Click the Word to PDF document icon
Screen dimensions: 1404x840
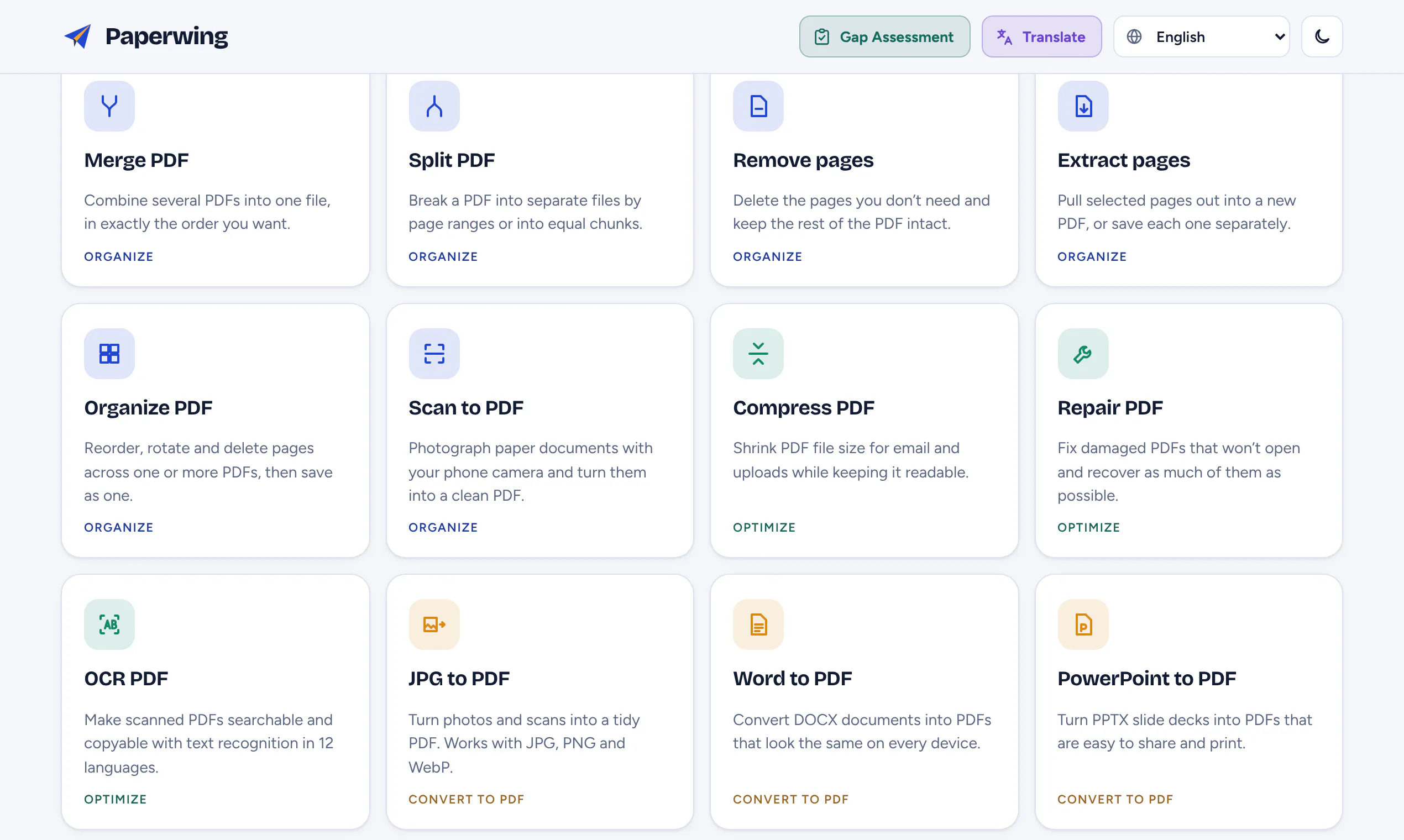point(758,624)
